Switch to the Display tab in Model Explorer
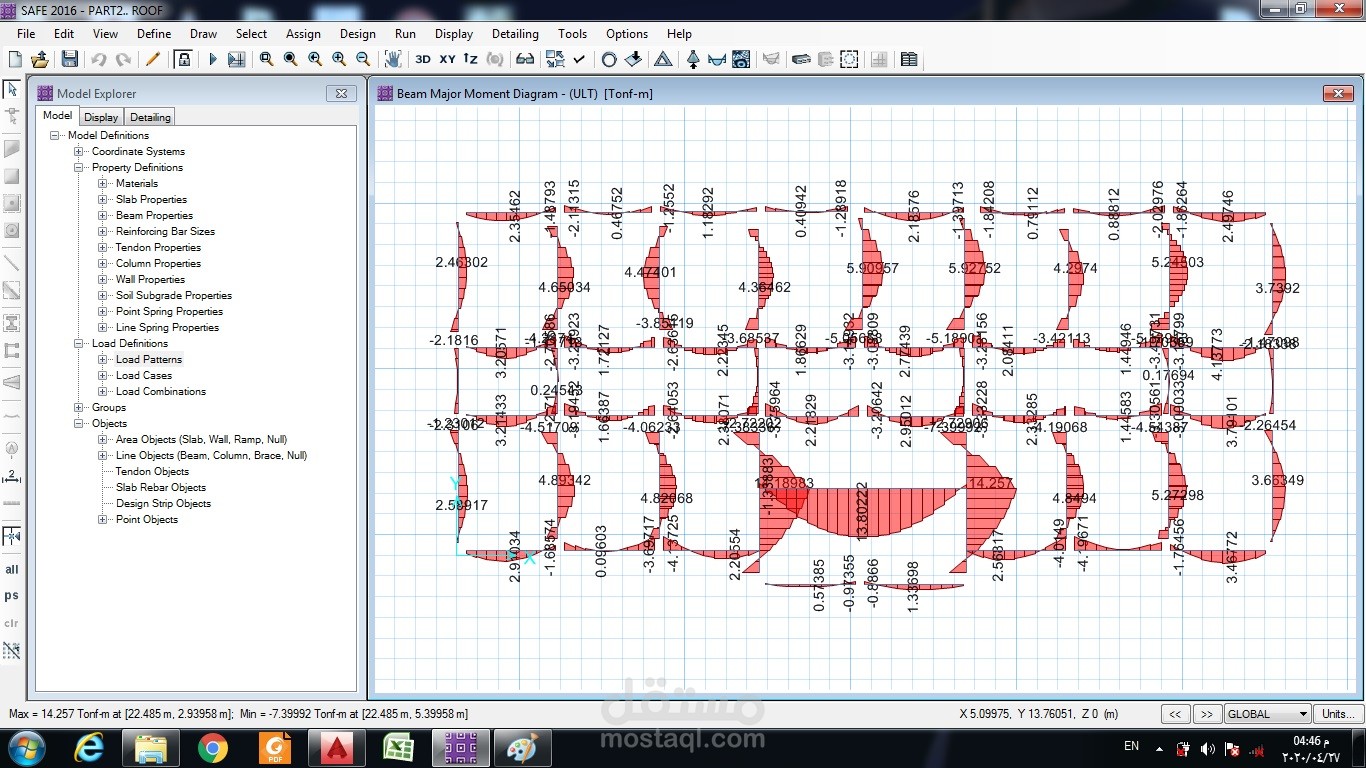This screenshot has width=1366, height=768. (101, 117)
